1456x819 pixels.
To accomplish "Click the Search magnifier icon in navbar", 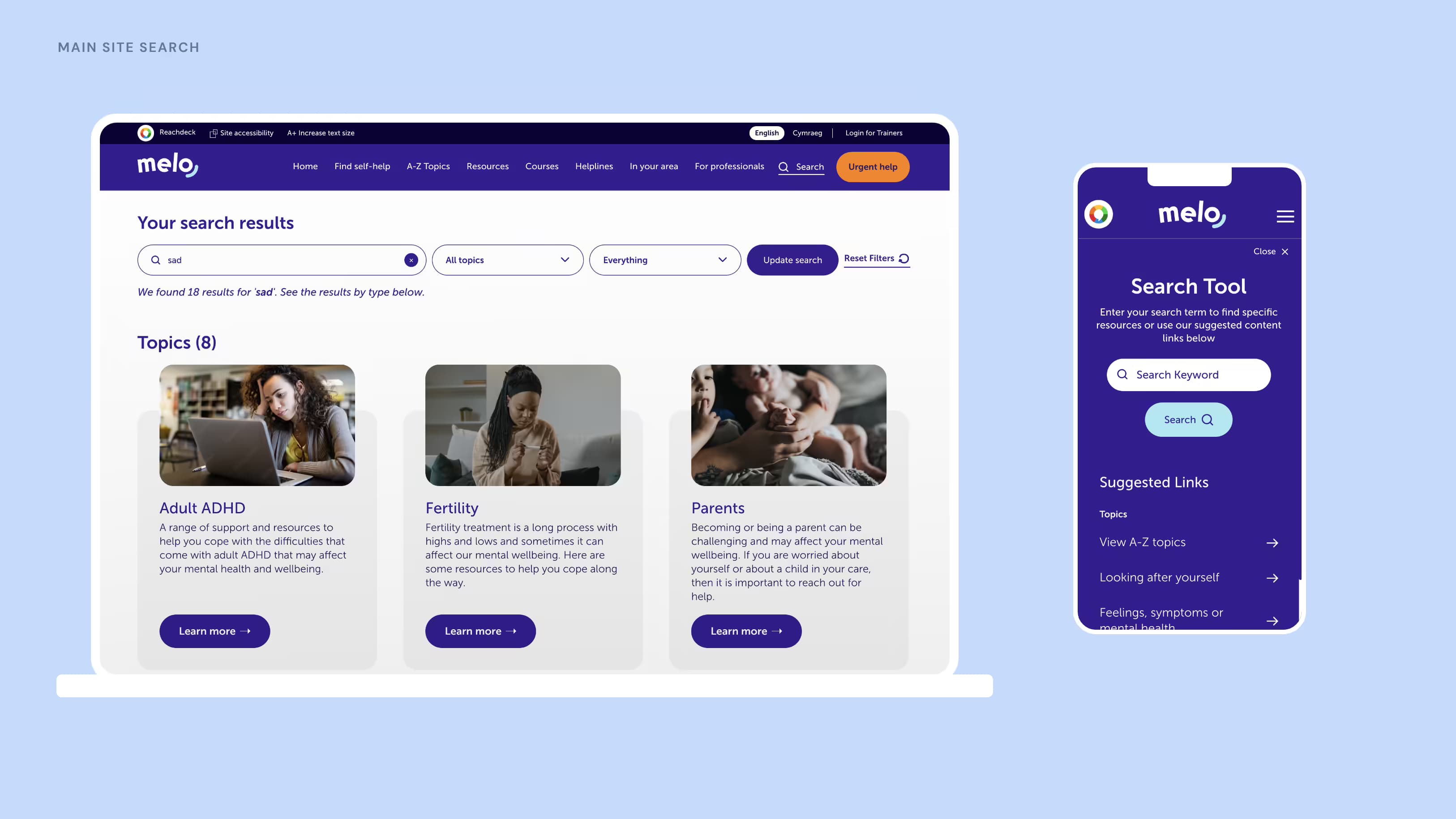I will tap(783, 167).
